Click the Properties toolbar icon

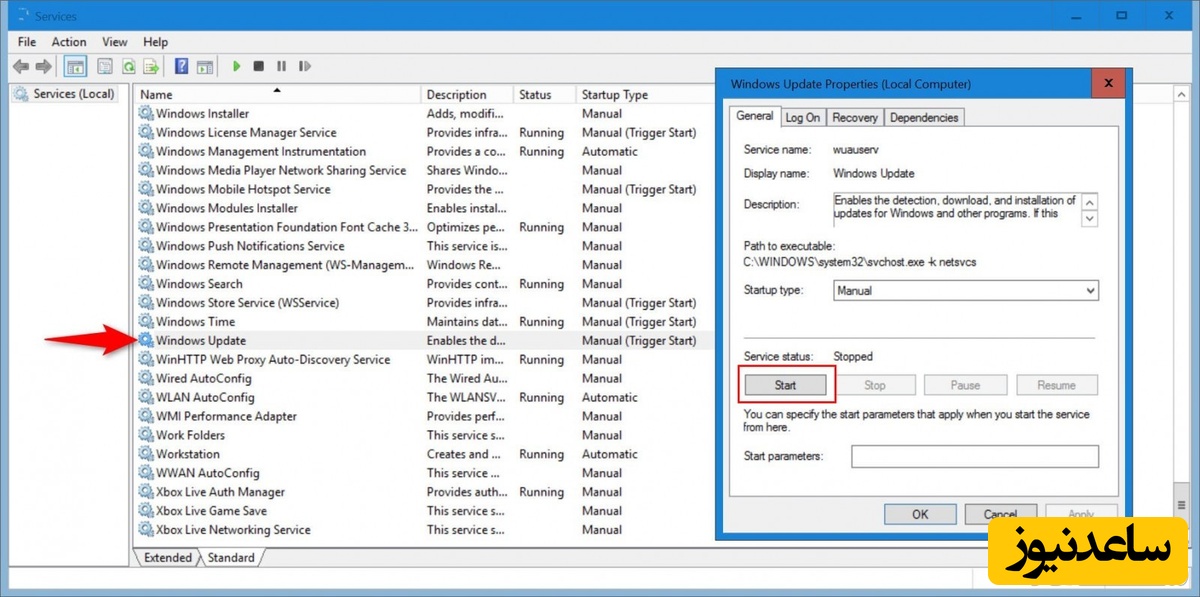104,67
